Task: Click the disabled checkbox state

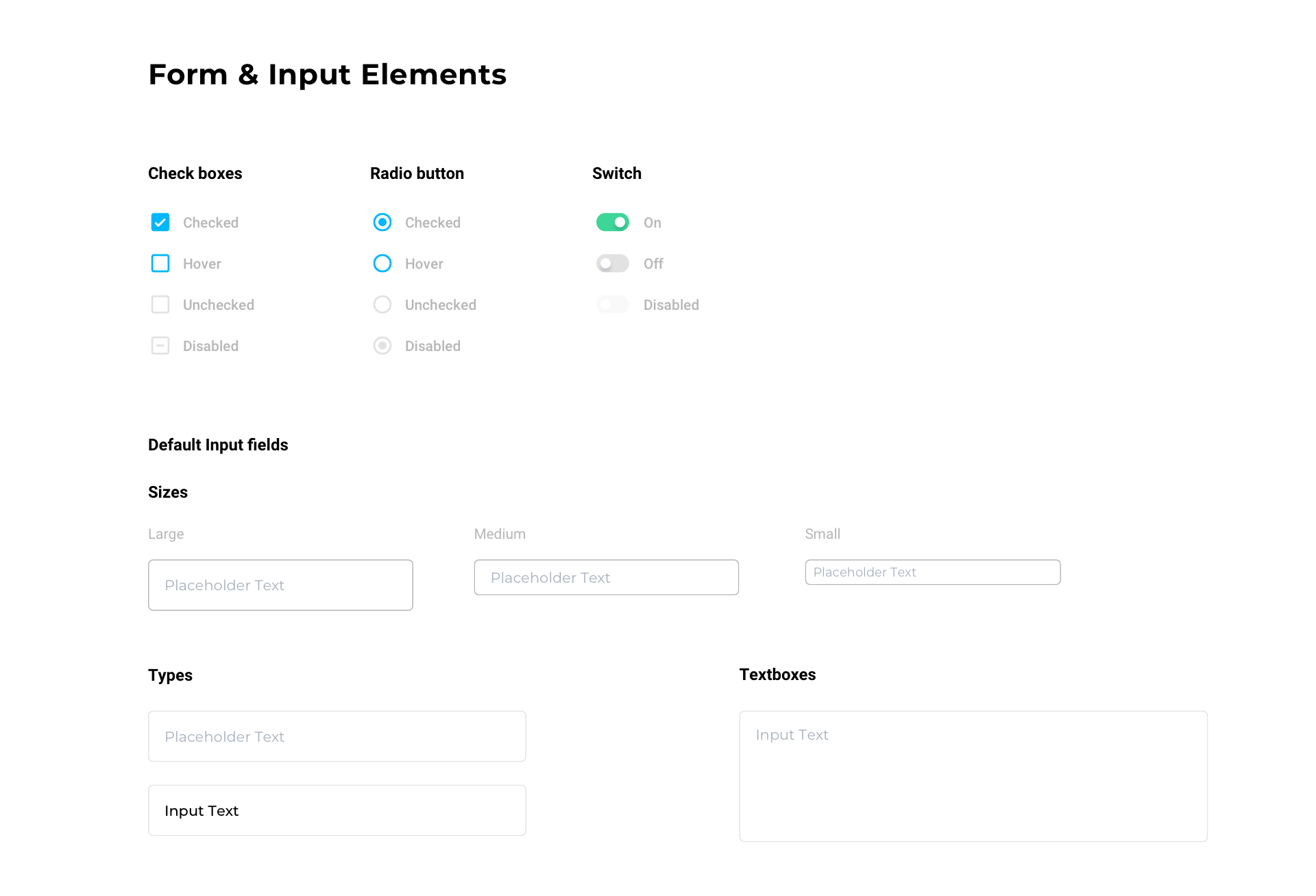Action: (160, 346)
